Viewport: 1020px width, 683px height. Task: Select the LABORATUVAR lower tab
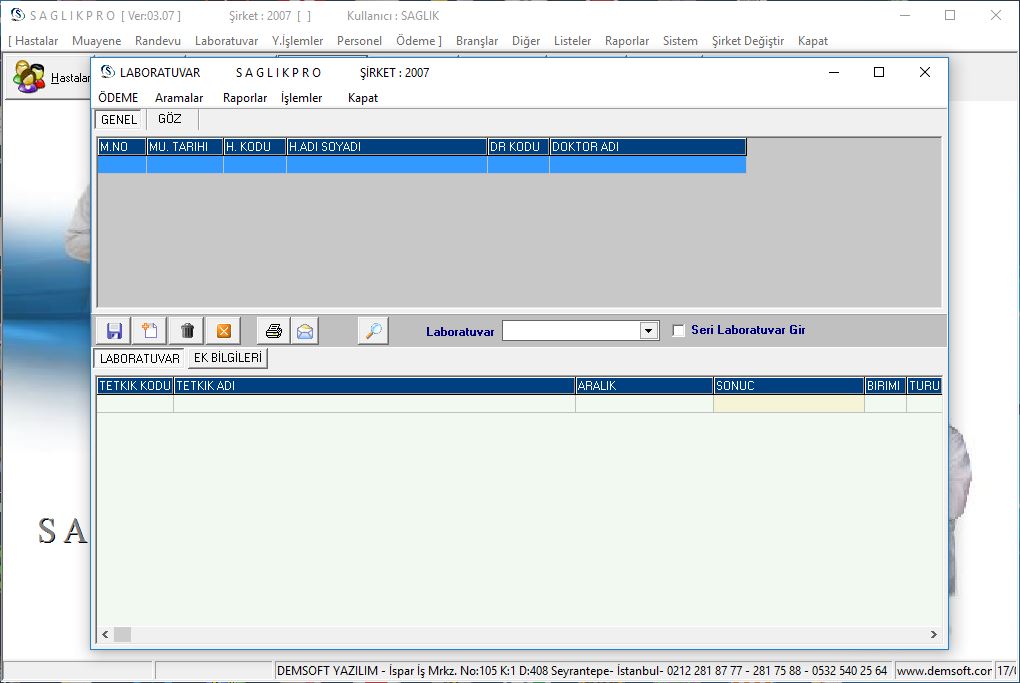click(140, 358)
